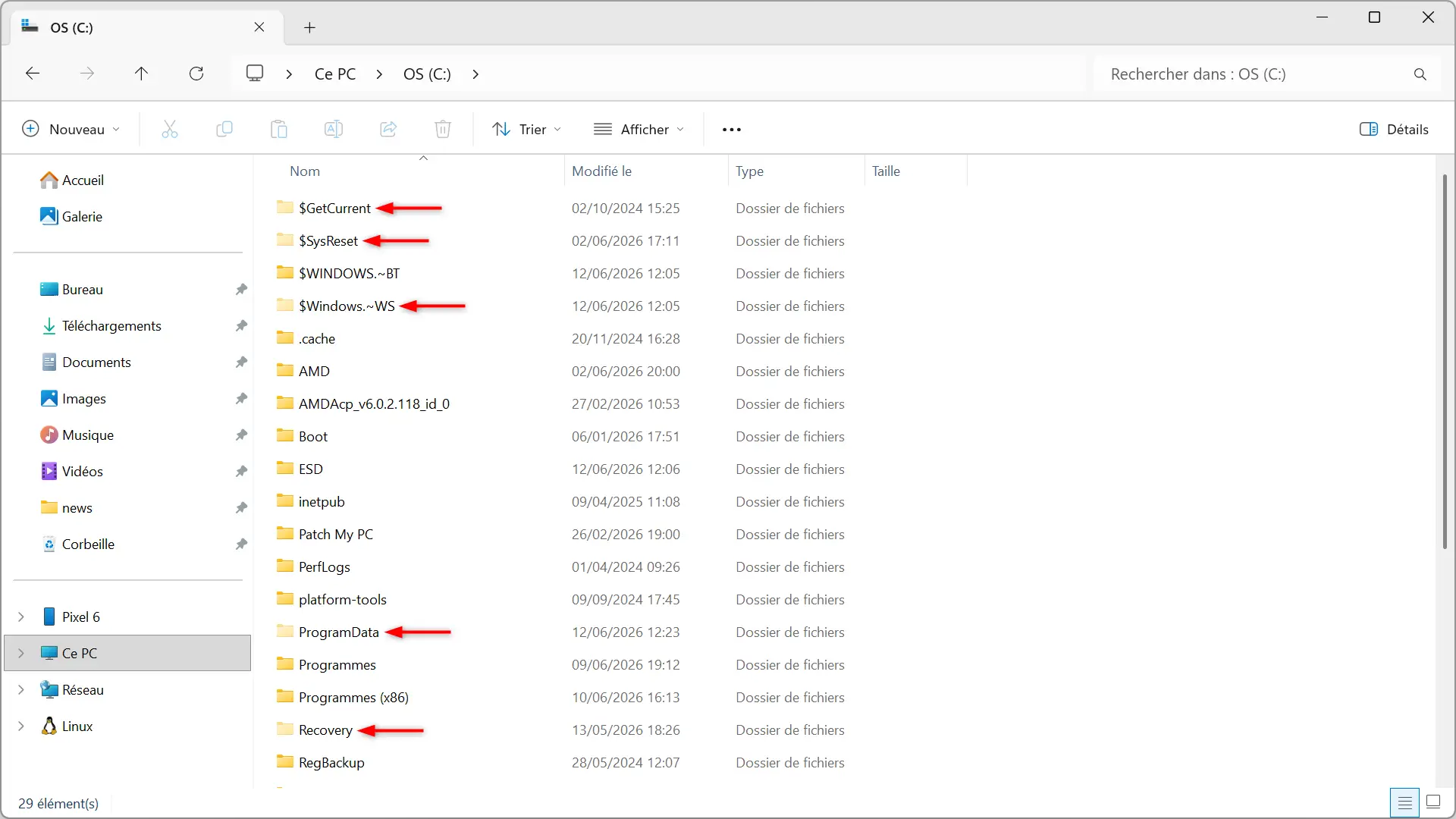The height and width of the screenshot is (819, 1456).
Task: Click the Rename icon in toolbar
Action: pyautogui.click(x=334, y=129)
